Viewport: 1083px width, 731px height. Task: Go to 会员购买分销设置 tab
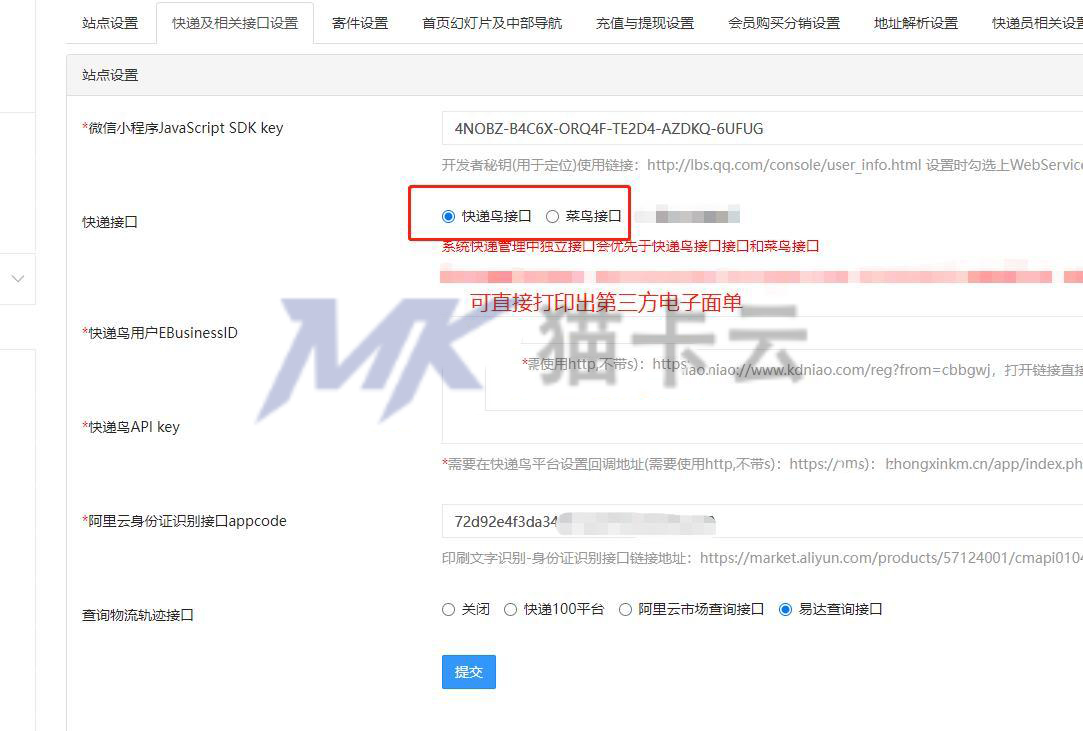(784, 23)
